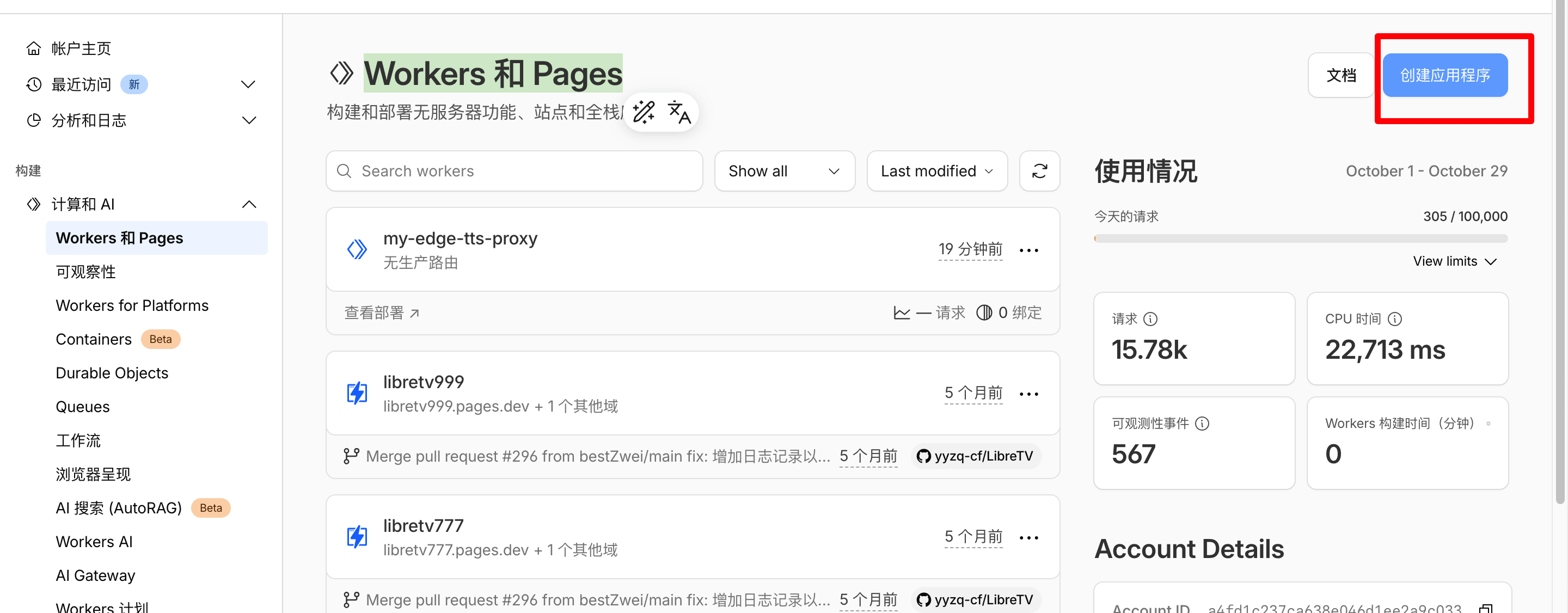Open three-dot menu for my-edge-tts-proxy
The width and height of the screenshot is (1568, 613).
point(1028,250)
